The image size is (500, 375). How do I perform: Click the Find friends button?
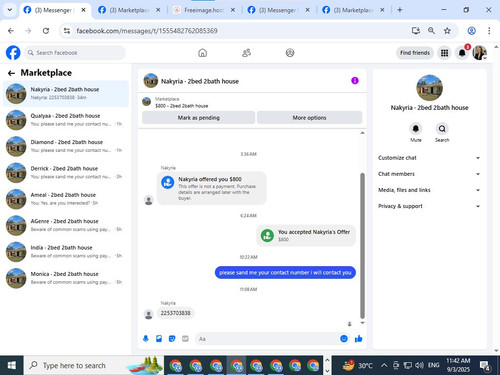(x=415, y=53)
